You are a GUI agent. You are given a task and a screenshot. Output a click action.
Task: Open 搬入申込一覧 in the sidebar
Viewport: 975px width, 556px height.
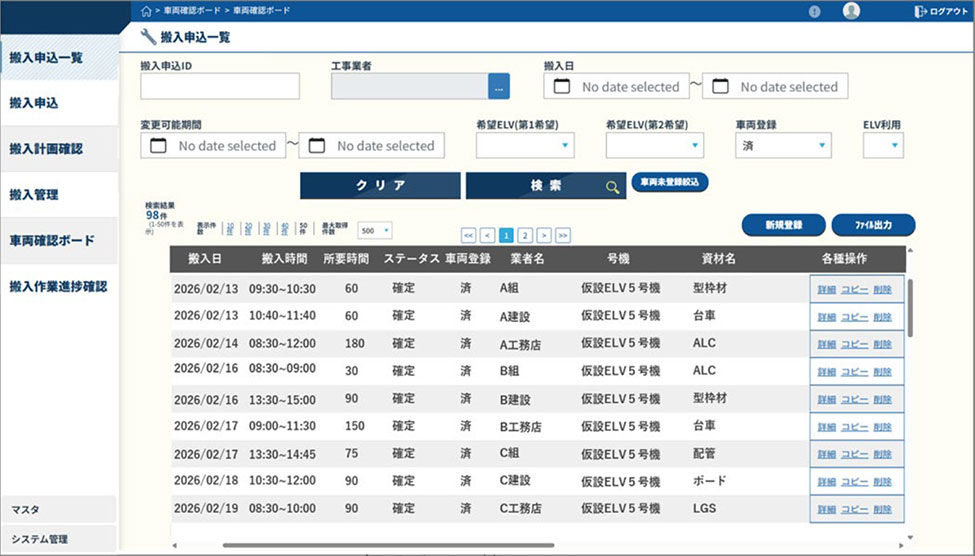point(59,58)
